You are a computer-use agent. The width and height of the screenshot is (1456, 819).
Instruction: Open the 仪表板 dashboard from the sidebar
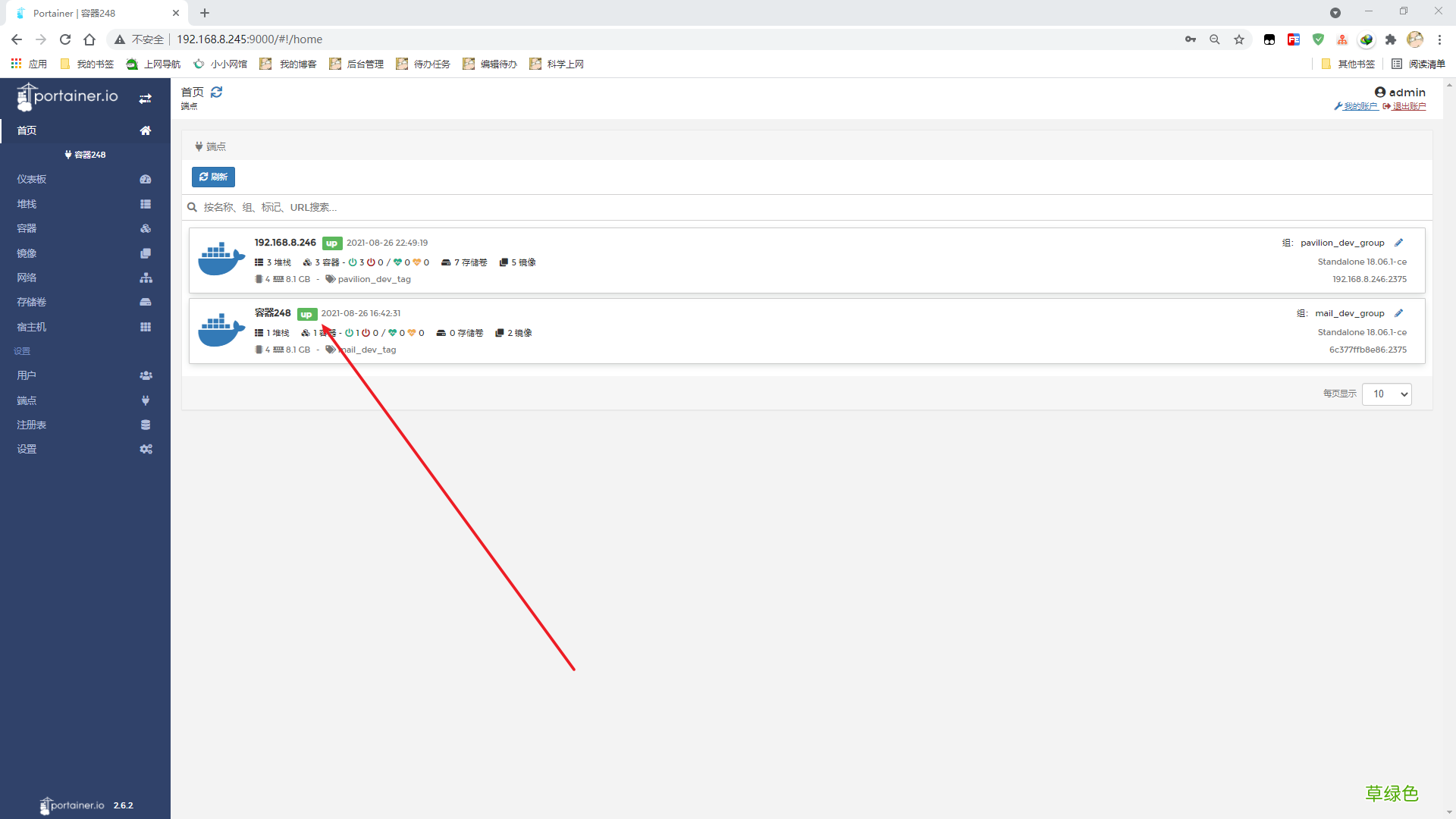tap(31, 179)
